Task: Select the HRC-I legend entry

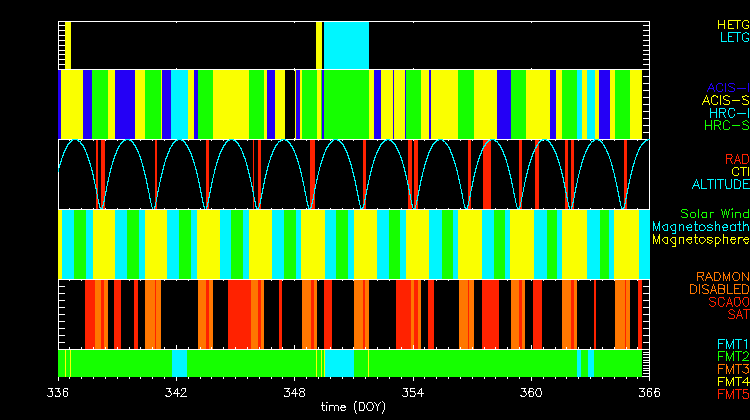Action: pyautogui.click(x=729, y=113)
